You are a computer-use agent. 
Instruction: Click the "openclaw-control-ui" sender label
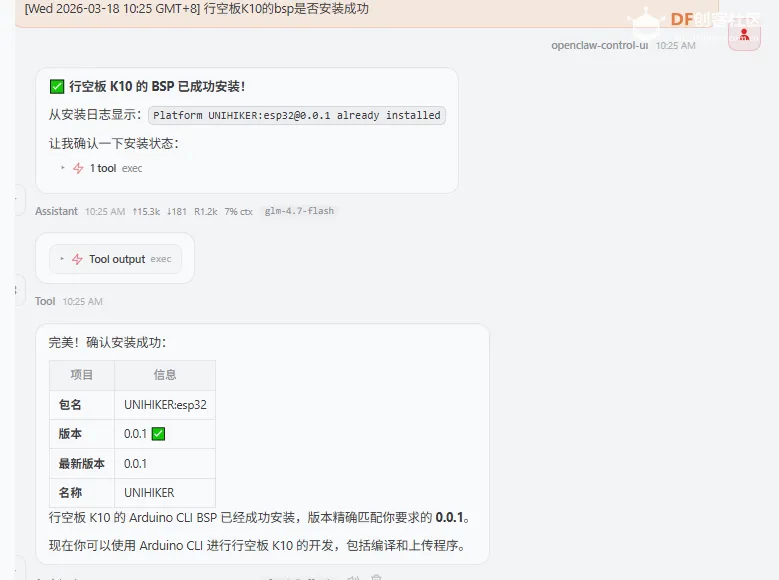pos(600,45)
